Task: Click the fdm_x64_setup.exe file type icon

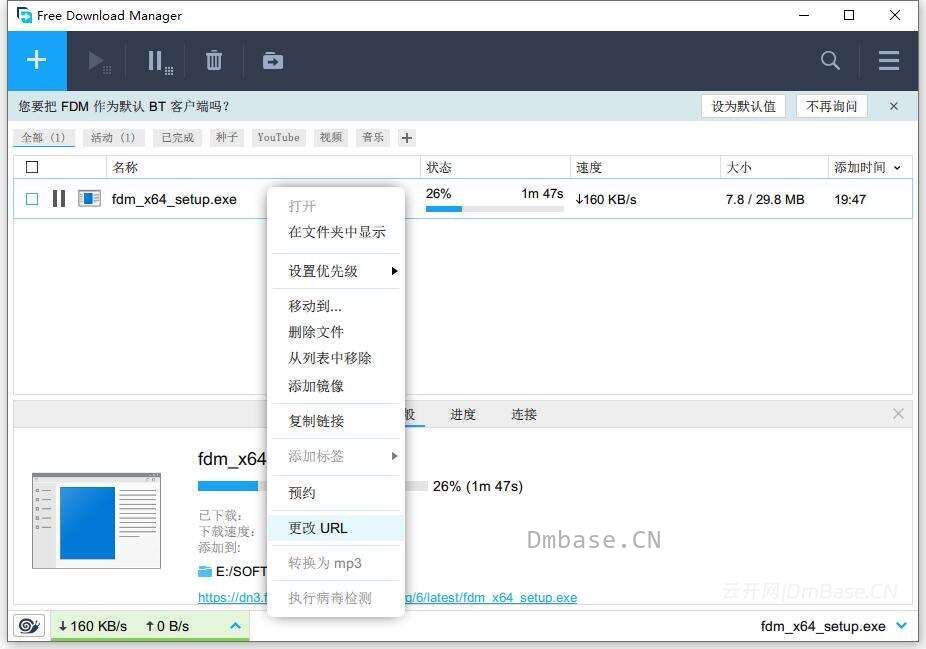Action: (x=89, y=198)
